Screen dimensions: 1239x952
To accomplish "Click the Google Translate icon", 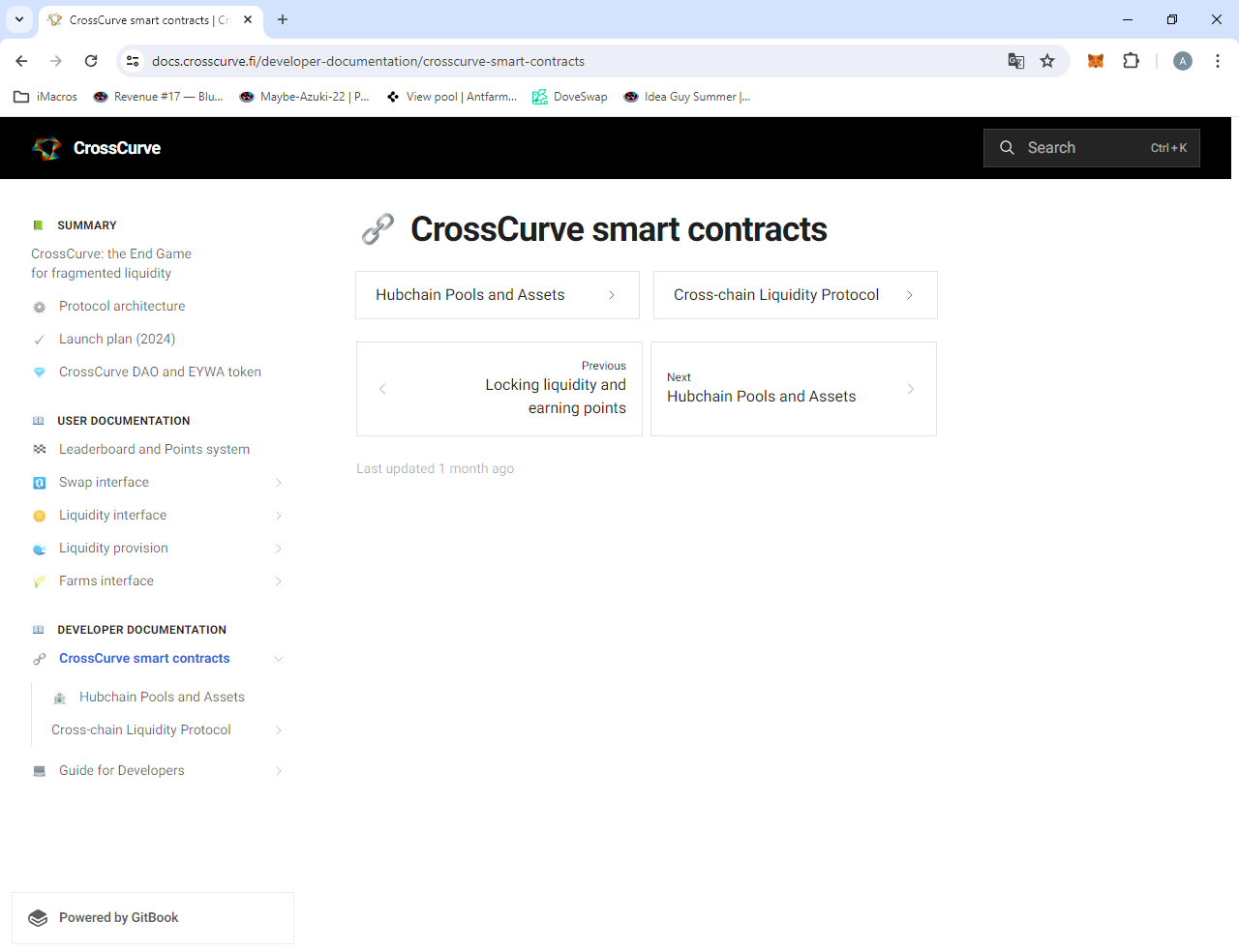I will click(x=1016, y=61).
